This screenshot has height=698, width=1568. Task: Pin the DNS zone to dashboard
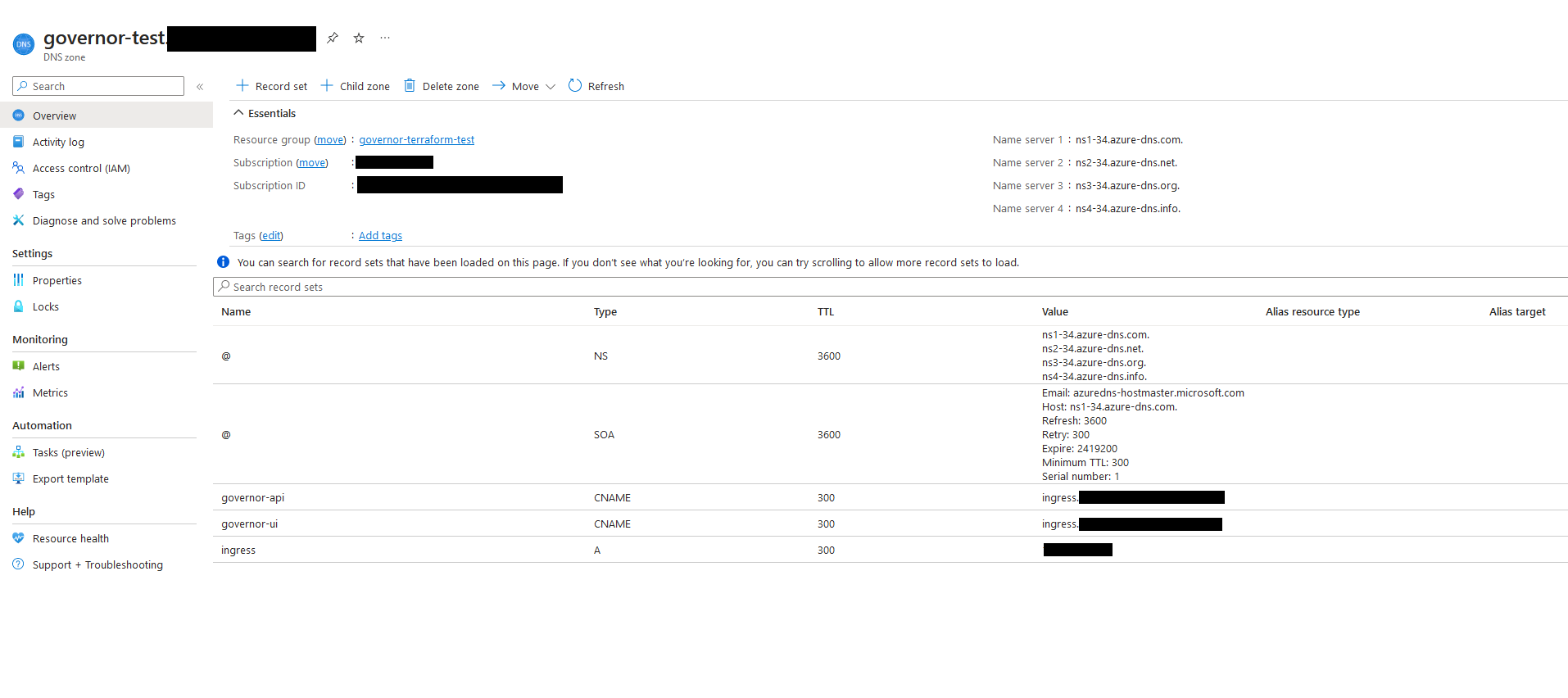332,38
